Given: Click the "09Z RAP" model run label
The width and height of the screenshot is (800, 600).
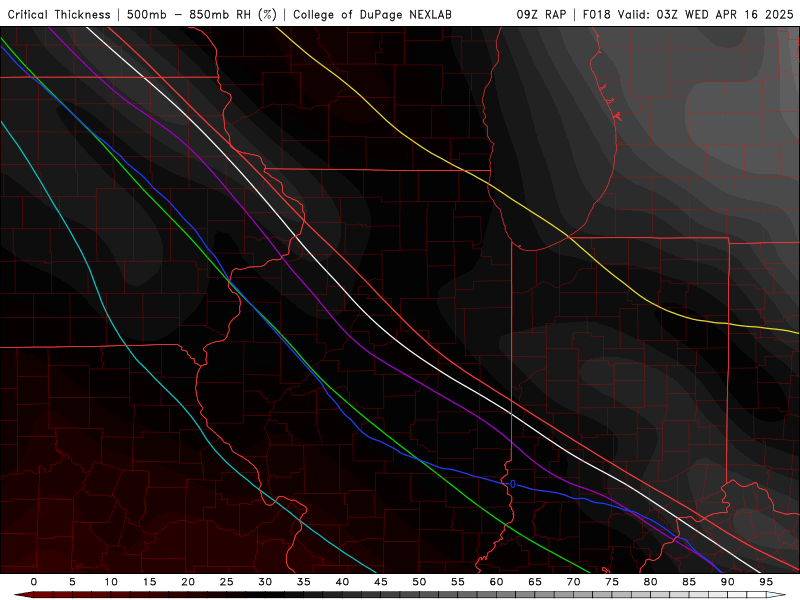Looking at the screenshot, I should 541,14.
